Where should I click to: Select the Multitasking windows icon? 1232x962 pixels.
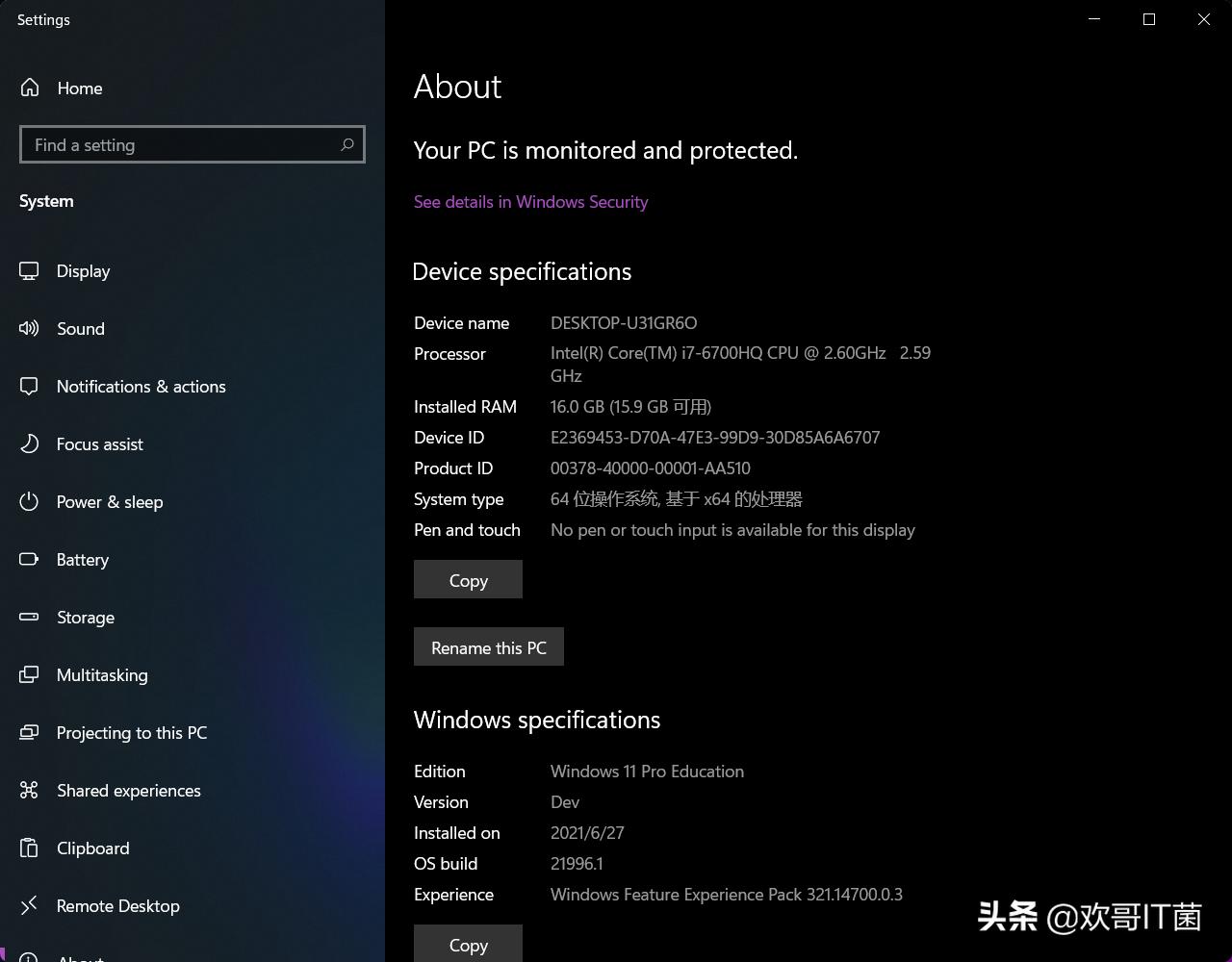click(x=29, y=674)
